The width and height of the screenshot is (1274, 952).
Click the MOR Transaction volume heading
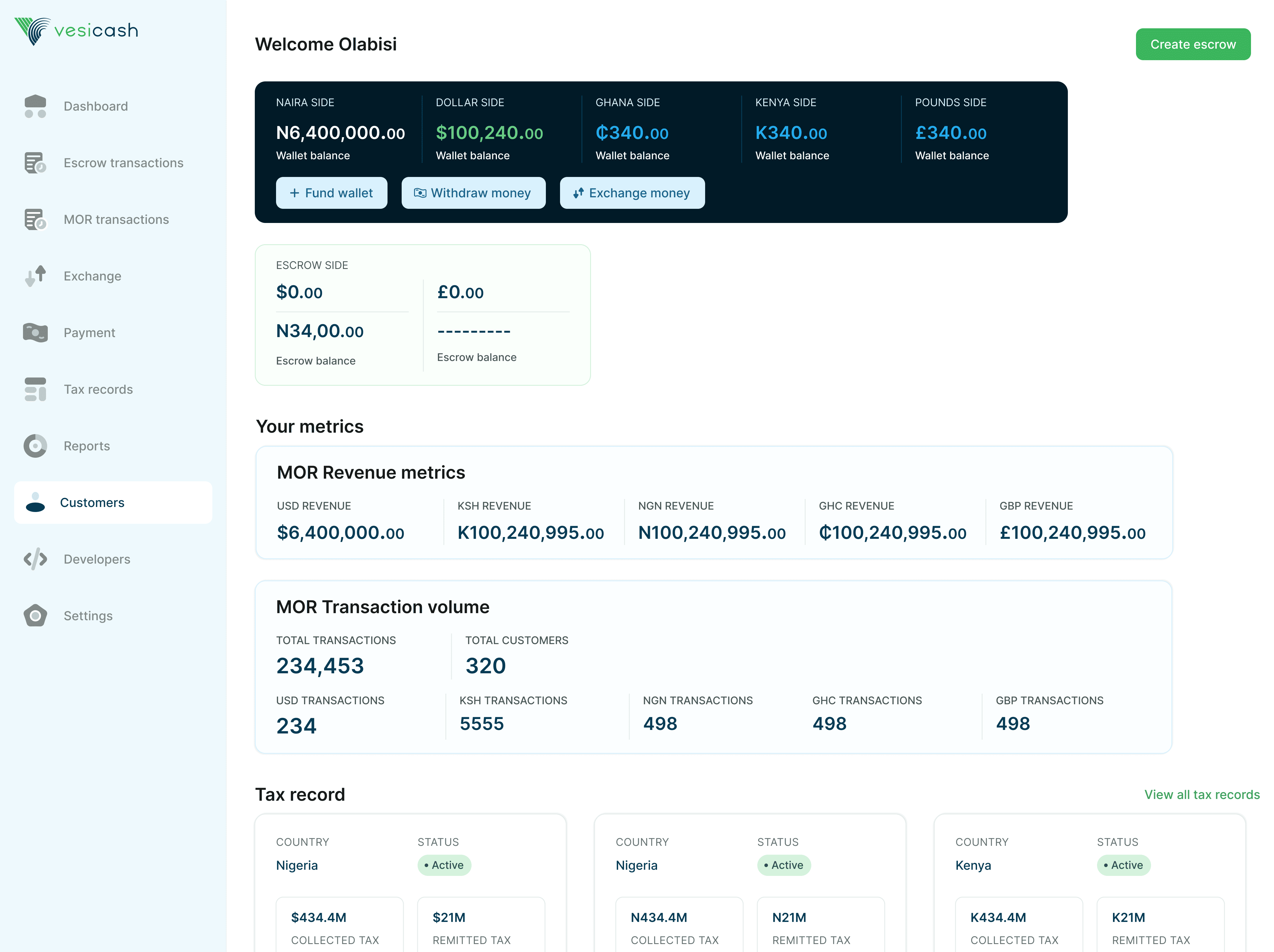click(382, 607)
